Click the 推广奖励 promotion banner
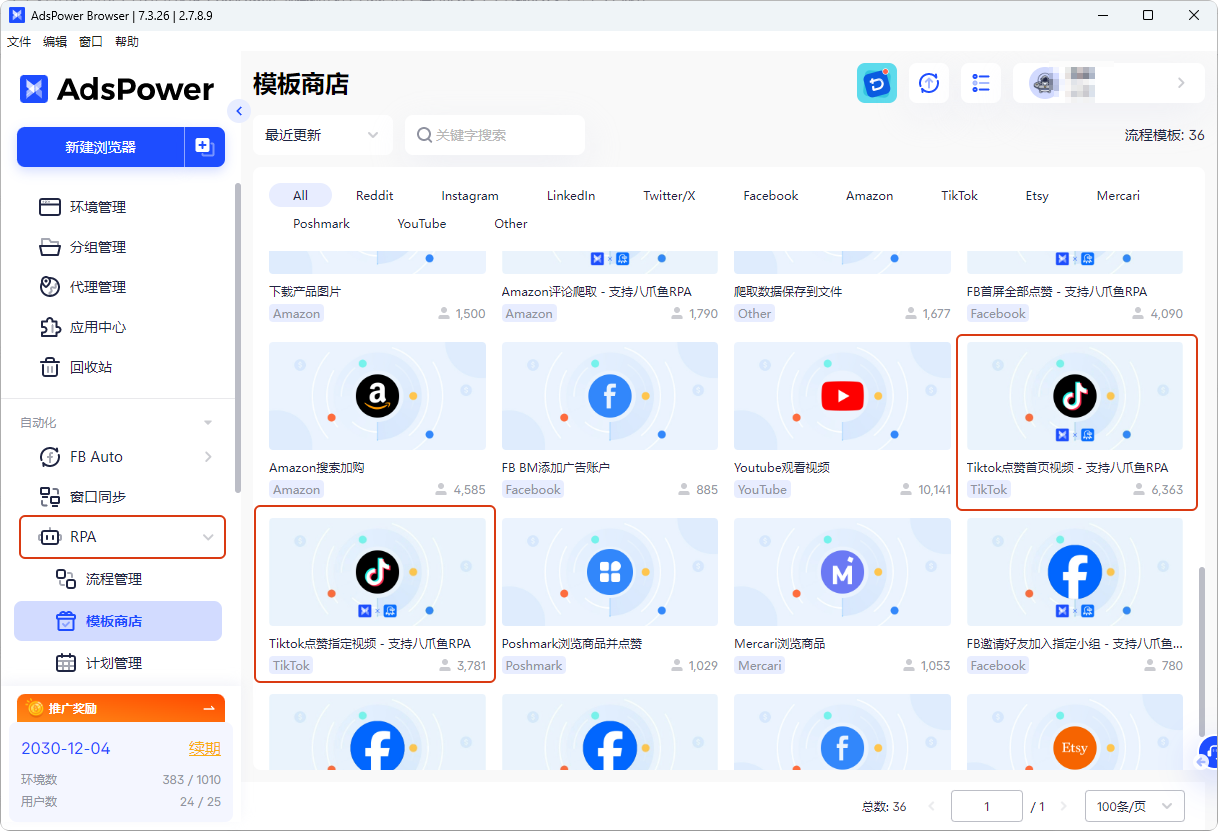This screenshot has height=831, width=1218. coord(121,708)
